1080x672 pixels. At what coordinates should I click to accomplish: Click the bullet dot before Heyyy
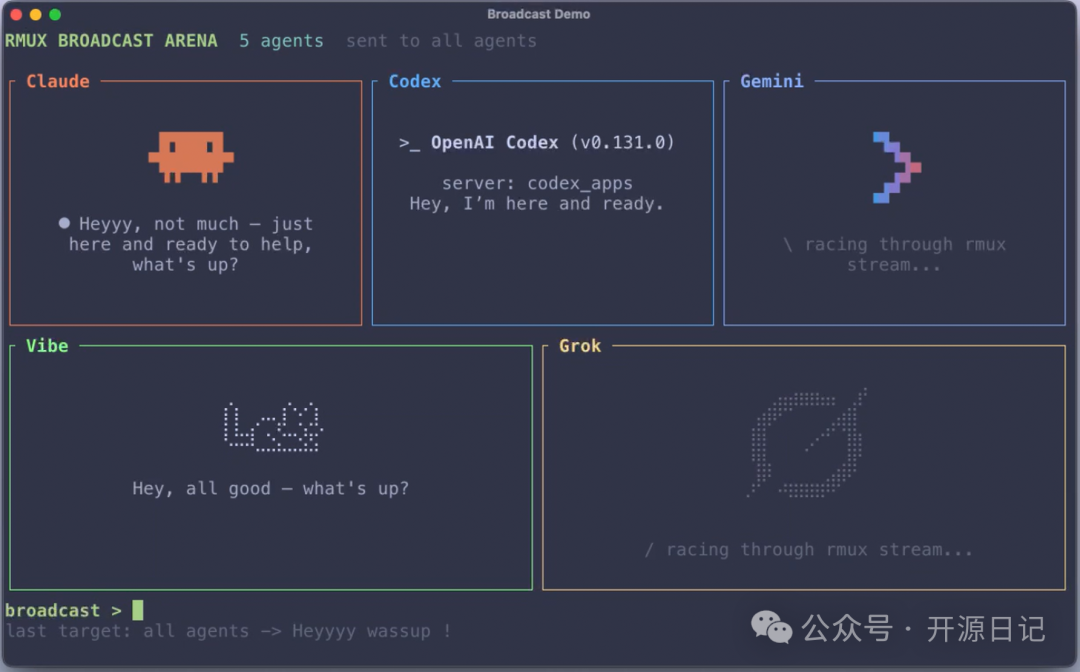pyautogui.click(x=64, y=223)
